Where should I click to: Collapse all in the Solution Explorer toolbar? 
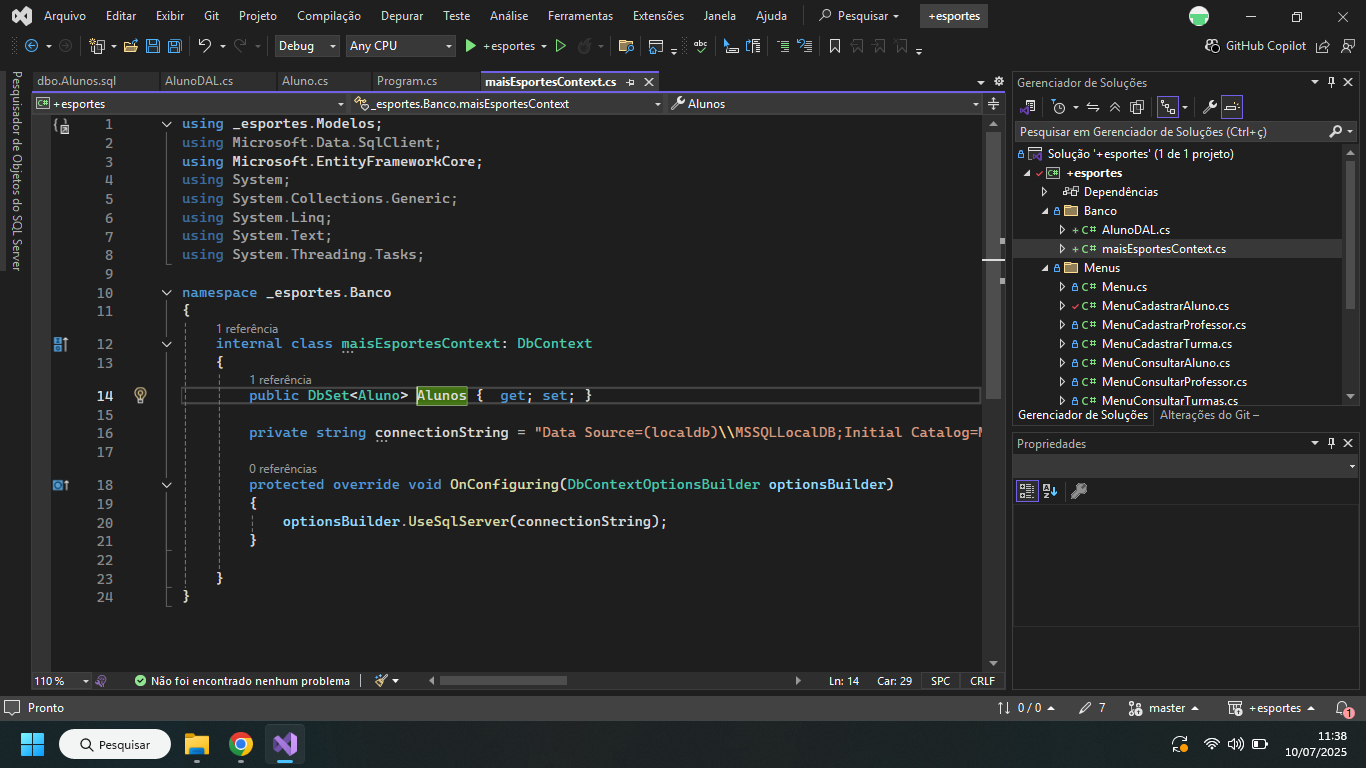point(1115,107)
